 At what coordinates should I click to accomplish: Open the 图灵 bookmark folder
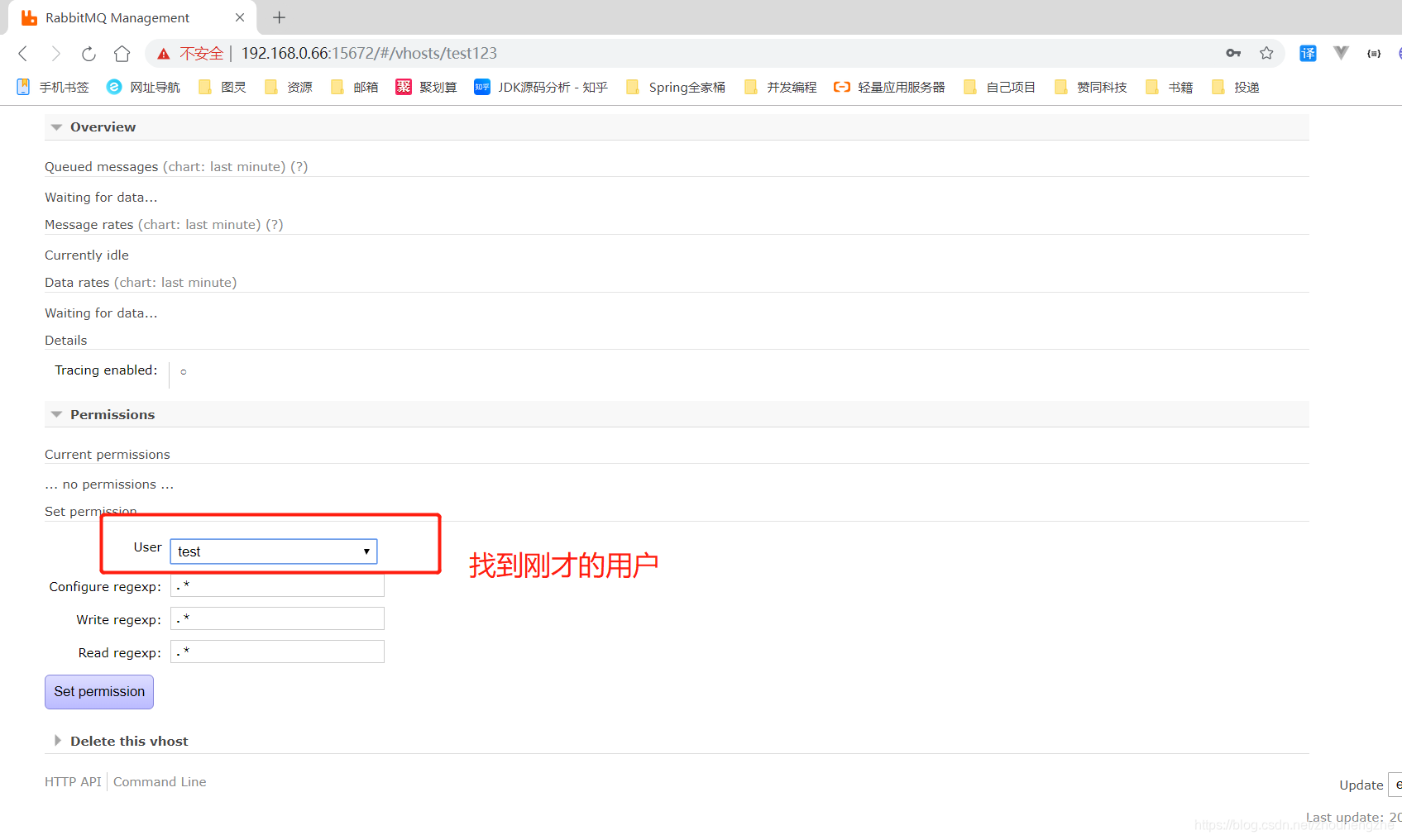tap(223, 87)
